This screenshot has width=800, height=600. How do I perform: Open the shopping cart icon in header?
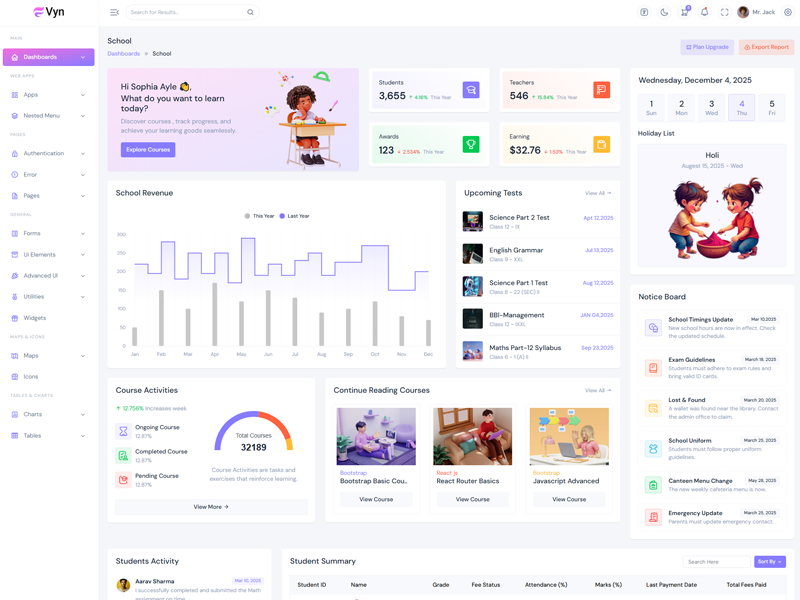(684, 12)
